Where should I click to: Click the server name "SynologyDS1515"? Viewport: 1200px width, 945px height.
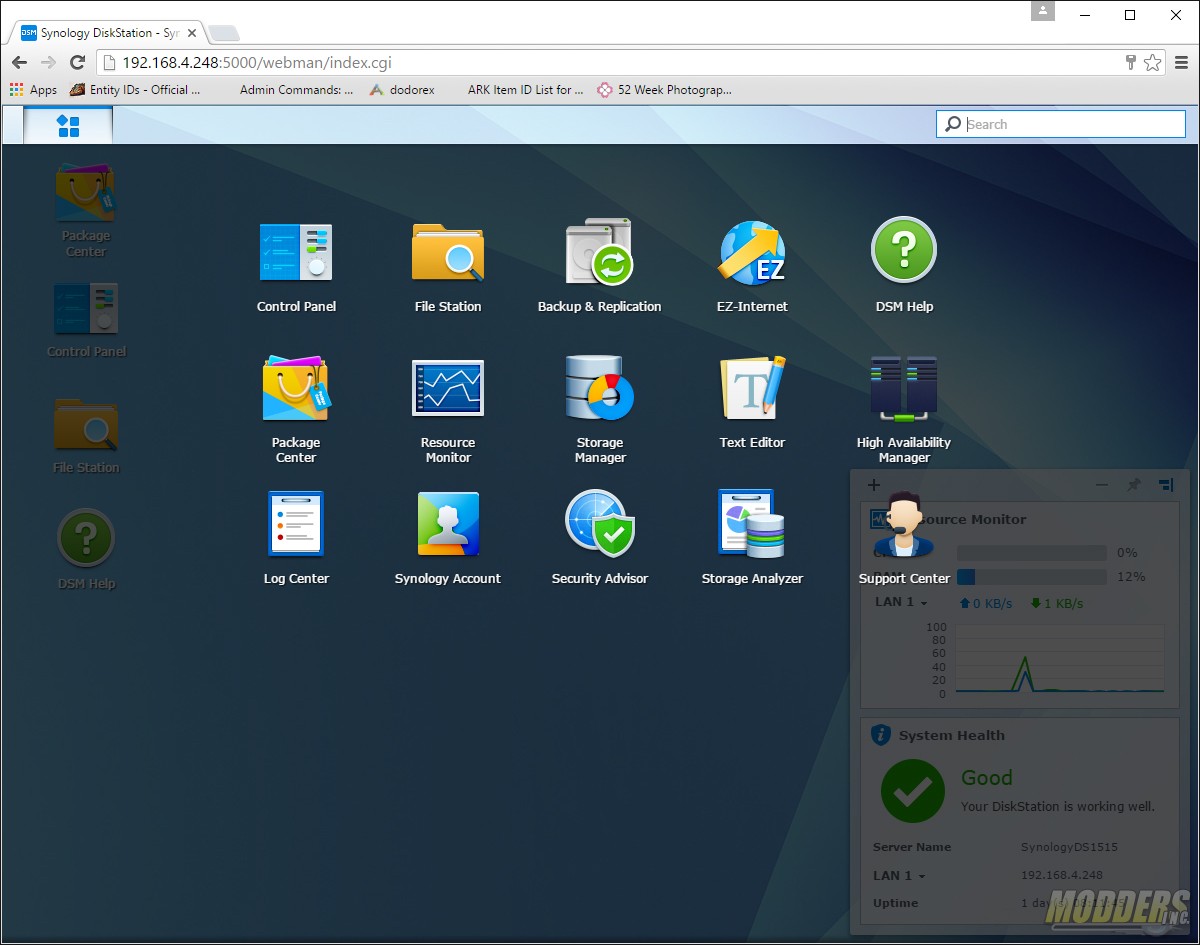coord(1069,847)
